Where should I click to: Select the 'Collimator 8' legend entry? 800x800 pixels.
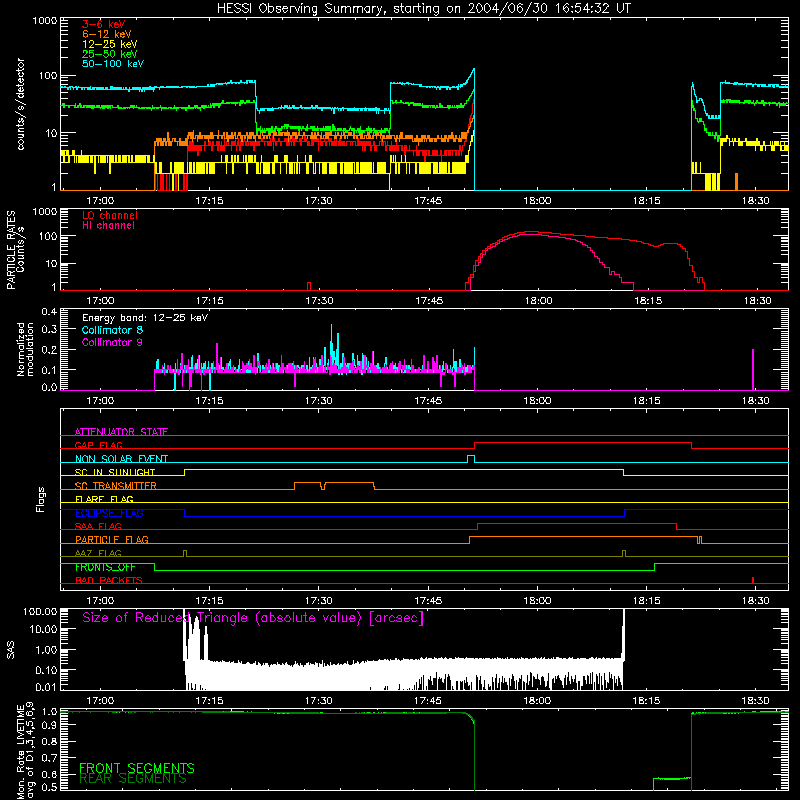(112, 330)
